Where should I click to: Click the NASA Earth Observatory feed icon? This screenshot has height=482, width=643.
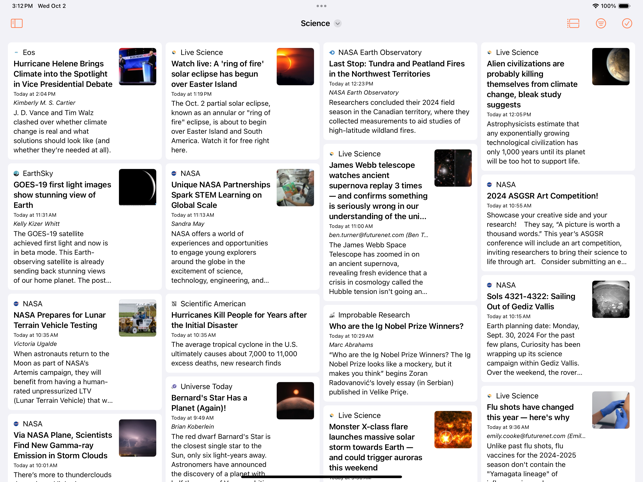(x=332, y=53)
